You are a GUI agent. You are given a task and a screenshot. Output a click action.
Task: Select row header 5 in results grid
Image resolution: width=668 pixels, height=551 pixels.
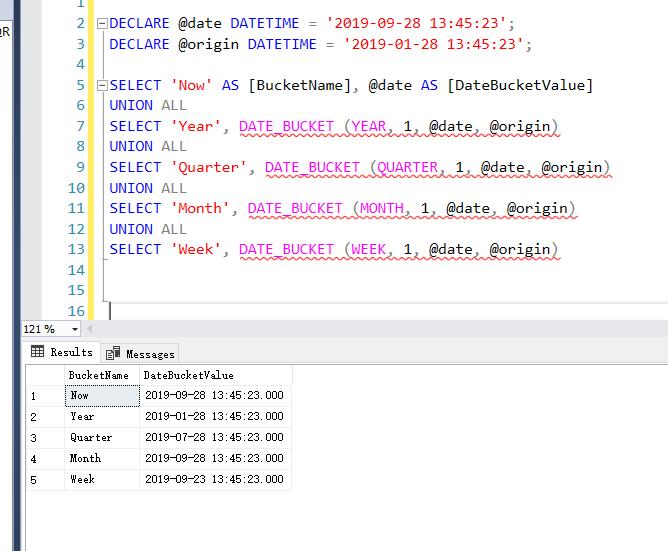[45, 479]
